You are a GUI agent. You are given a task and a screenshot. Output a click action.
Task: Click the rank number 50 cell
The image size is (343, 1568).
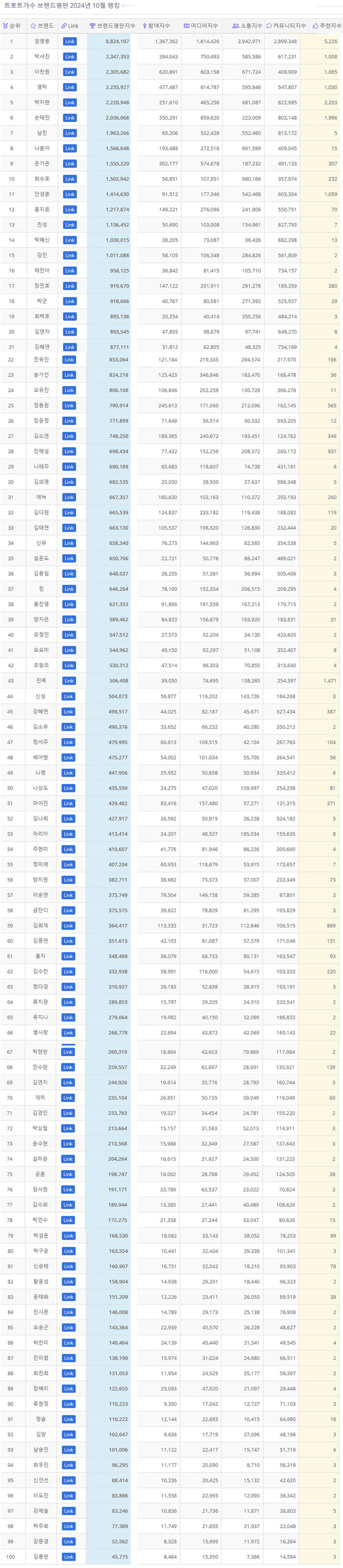coord(10,788)
